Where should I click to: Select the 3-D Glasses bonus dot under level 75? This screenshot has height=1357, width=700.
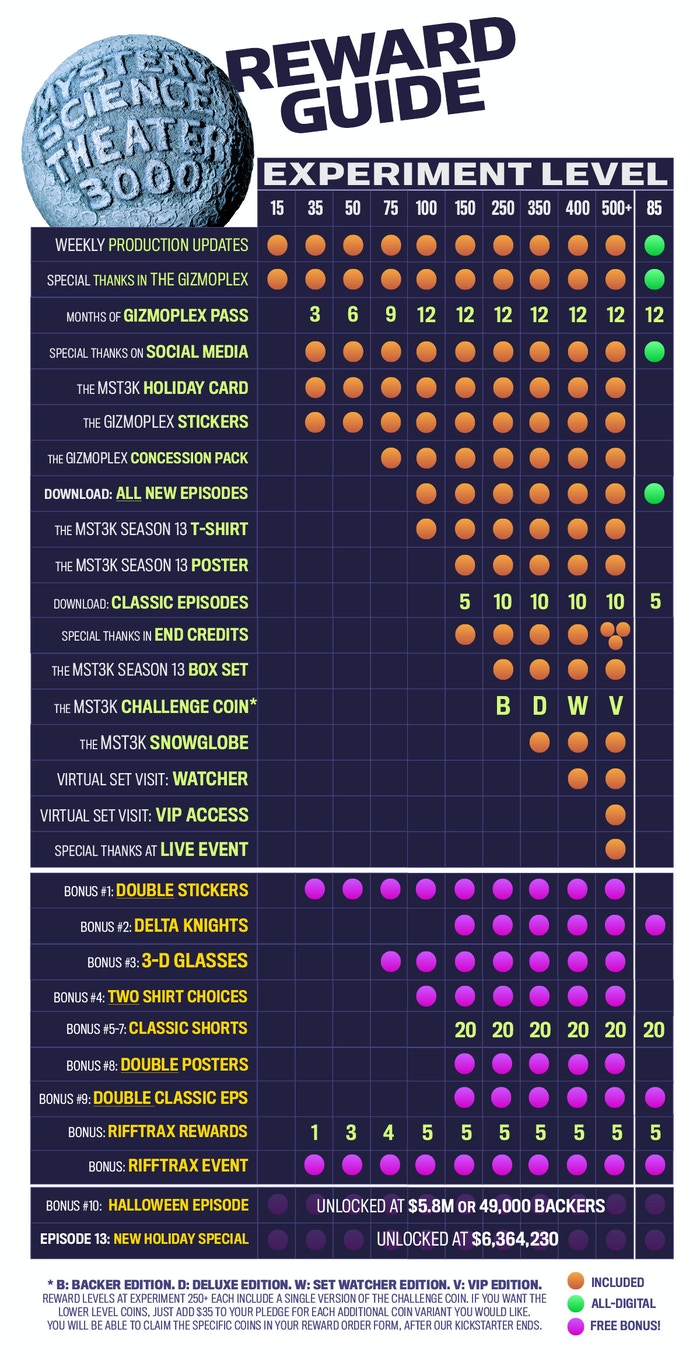tap(390, 961)
